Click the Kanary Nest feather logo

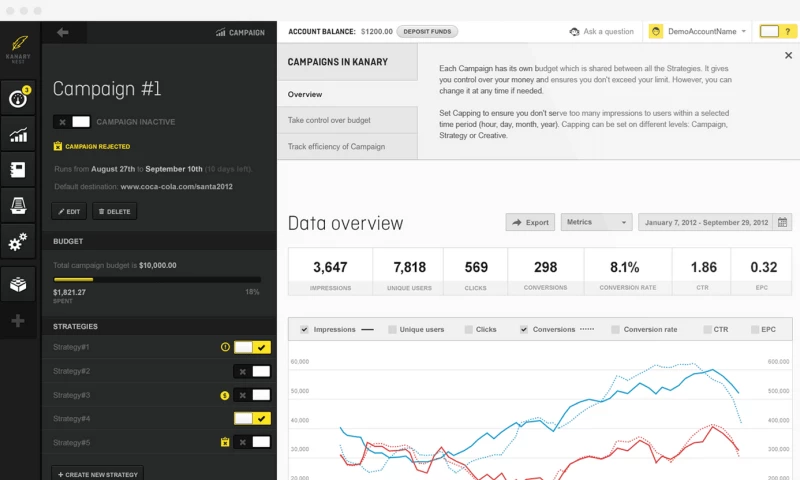(20, 48)
